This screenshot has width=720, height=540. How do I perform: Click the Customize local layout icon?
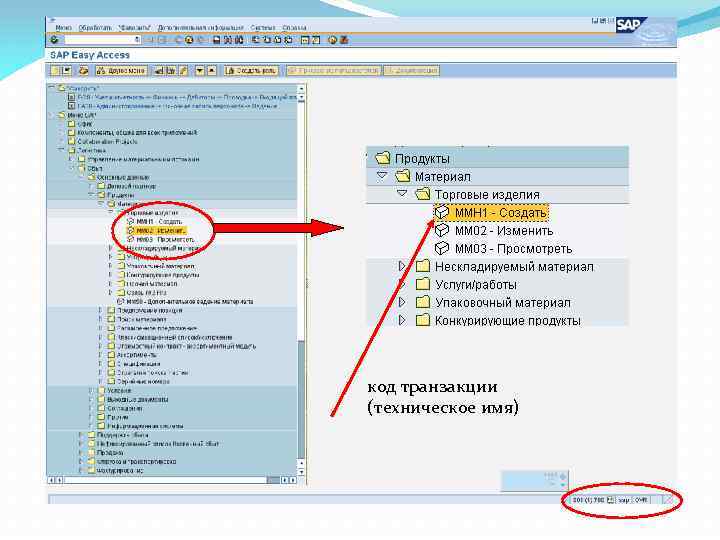344,40
